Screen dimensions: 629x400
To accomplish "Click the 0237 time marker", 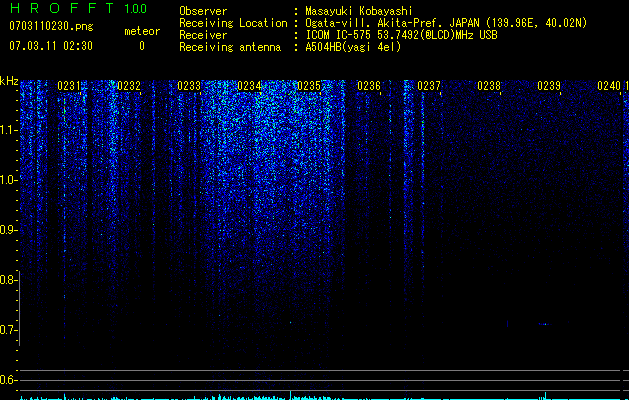I will (429, 86).
